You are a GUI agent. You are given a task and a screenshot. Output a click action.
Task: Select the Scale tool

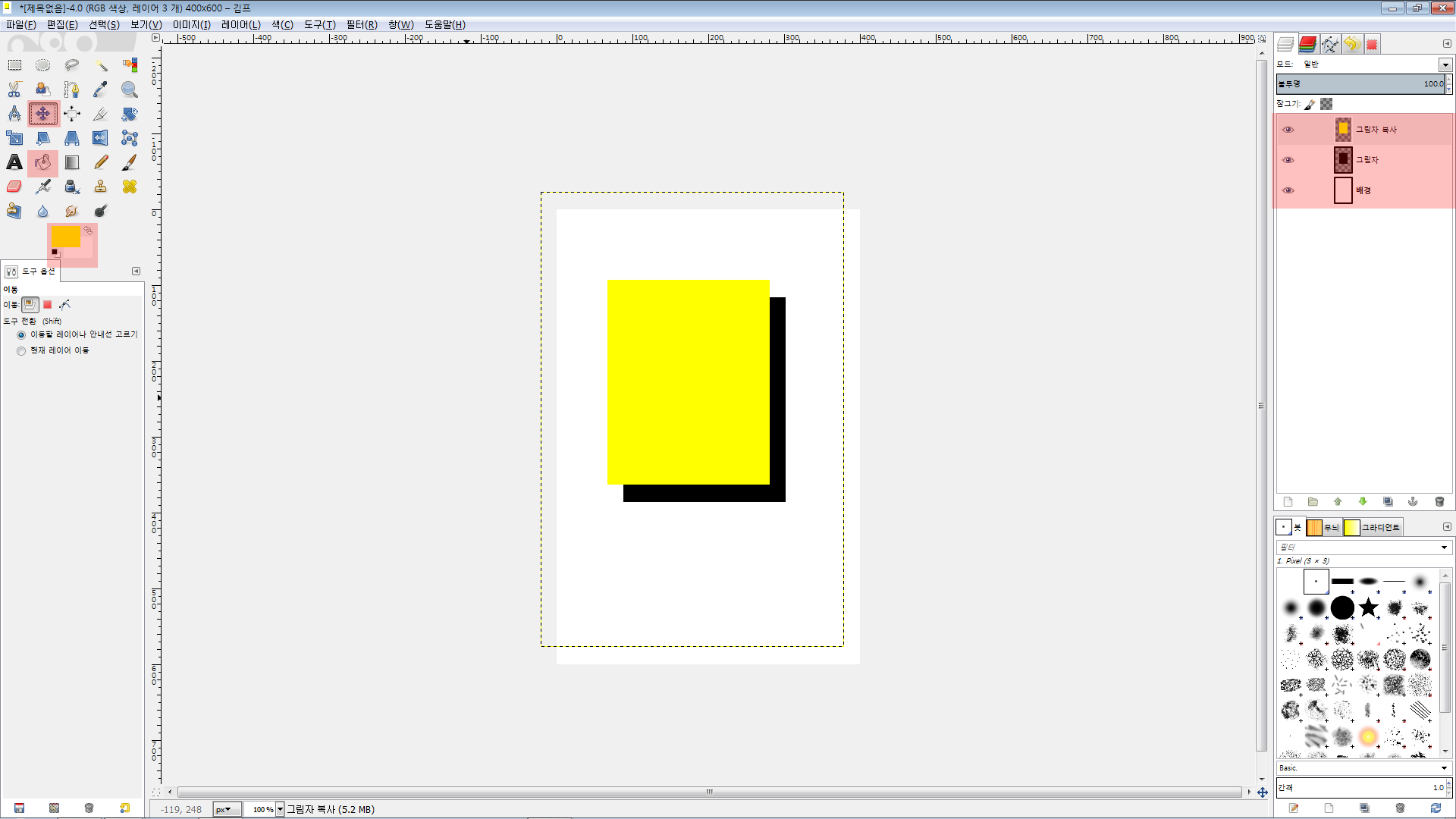tap(14, 138)
